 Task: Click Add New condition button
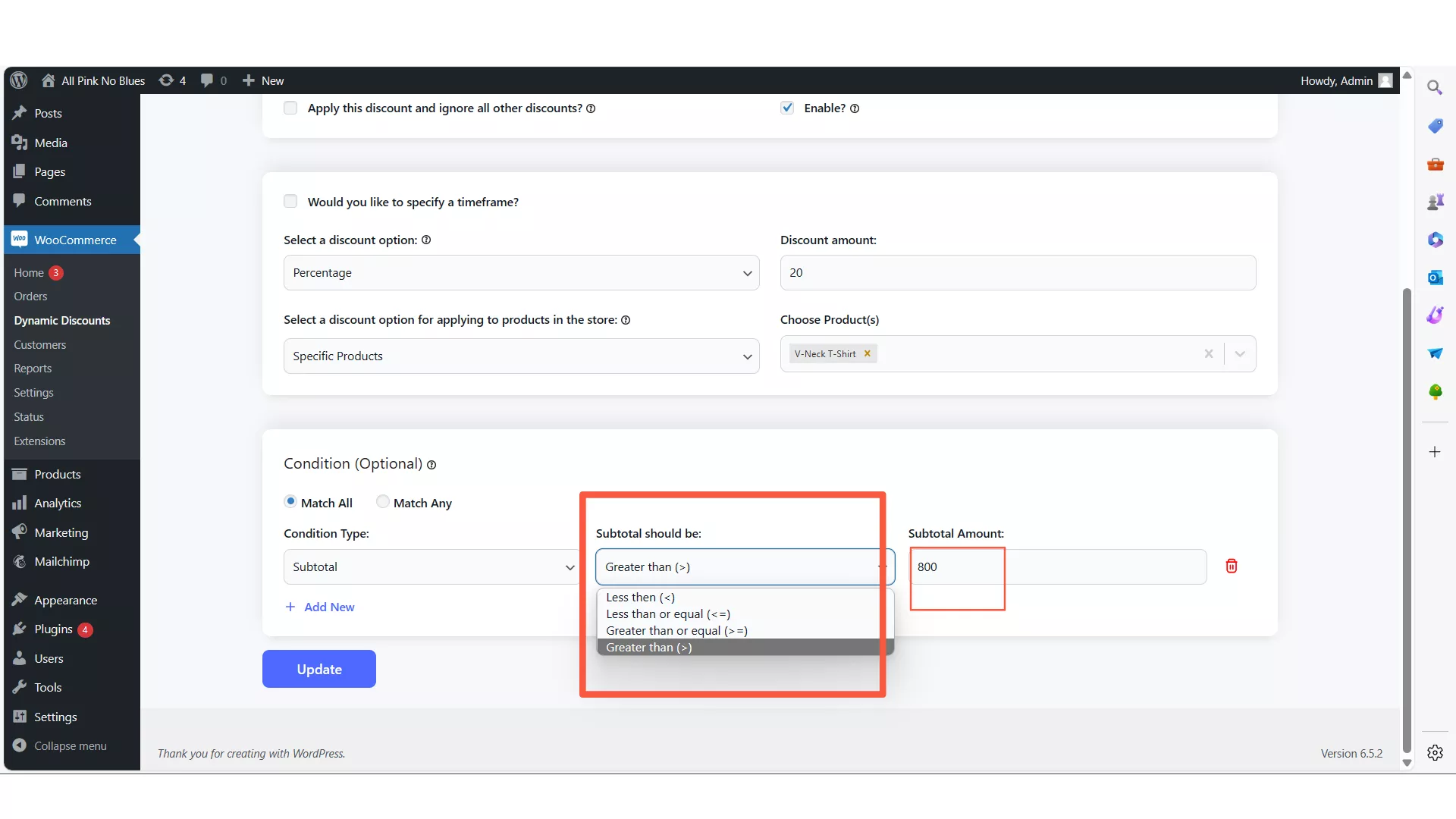click(x=319, y=606)
